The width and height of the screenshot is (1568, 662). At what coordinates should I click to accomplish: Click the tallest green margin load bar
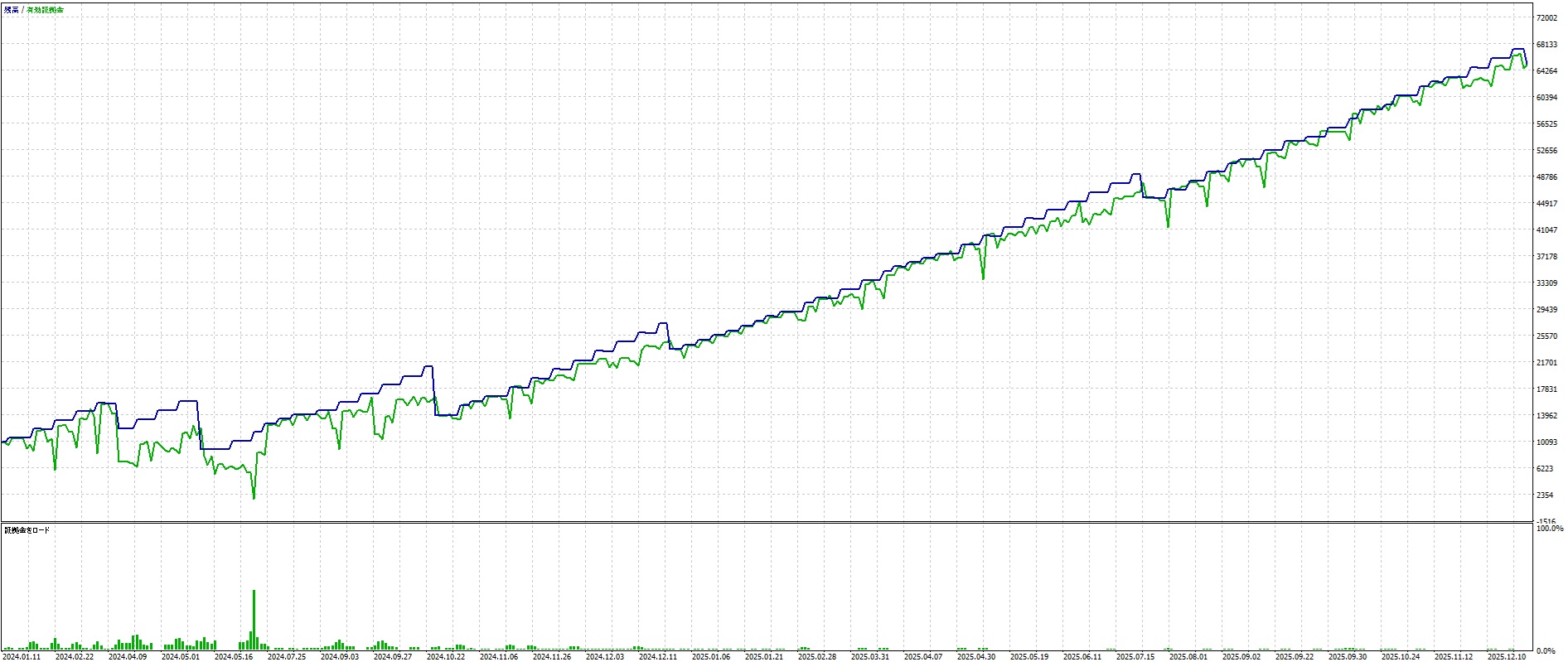coord(254,618)
